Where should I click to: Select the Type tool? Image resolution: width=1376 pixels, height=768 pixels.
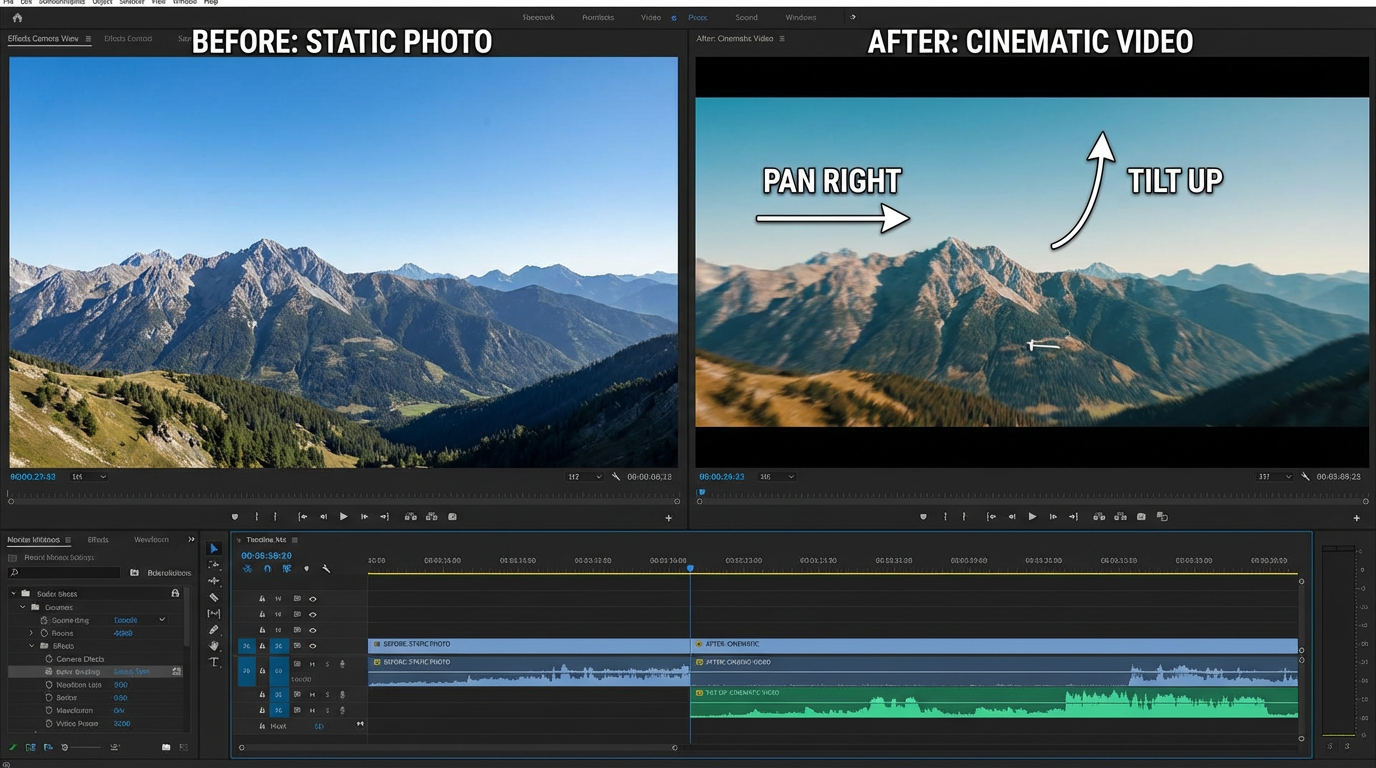pyautogui.click(x=214, y=662)
